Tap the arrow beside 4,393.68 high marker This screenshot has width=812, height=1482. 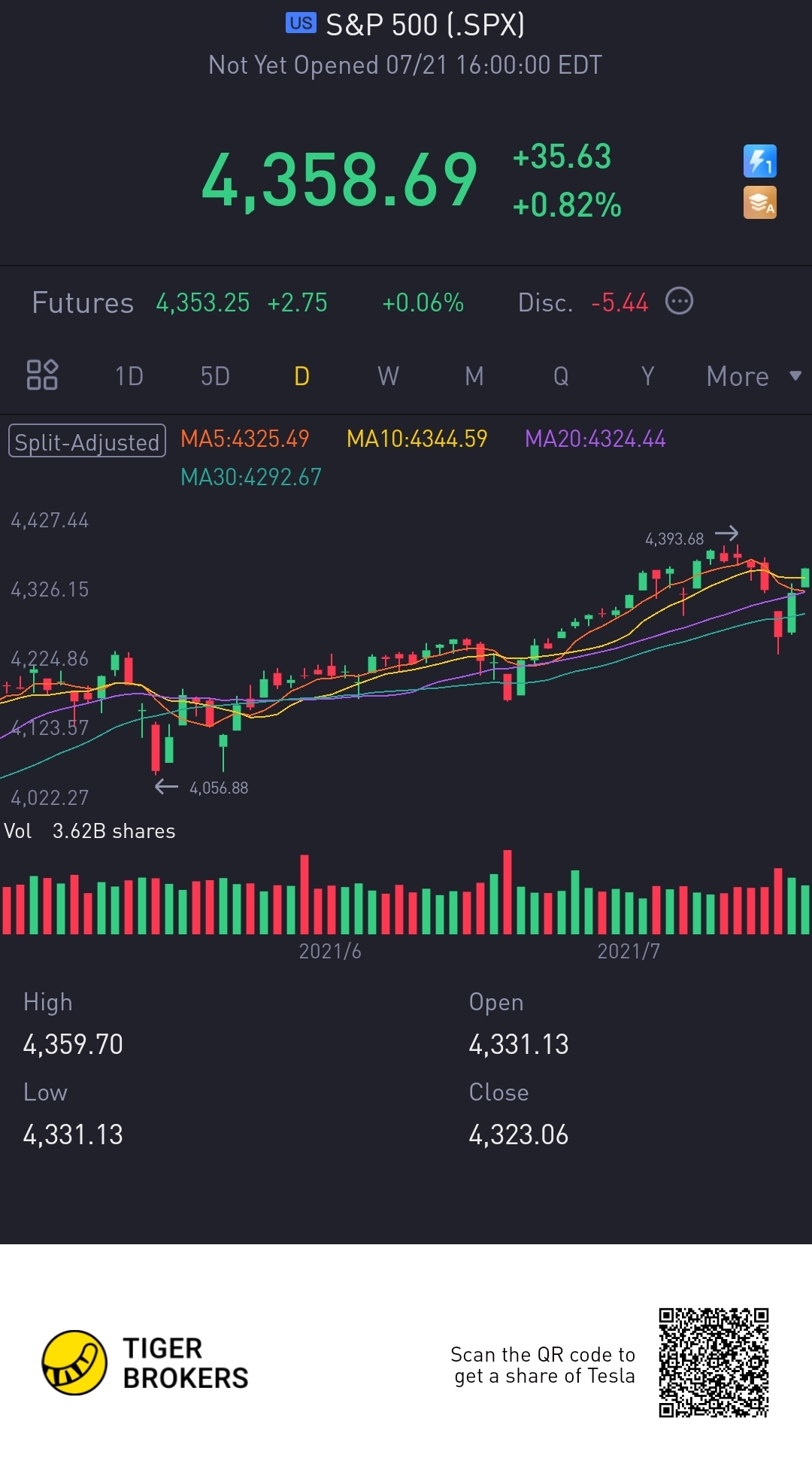click(726, 533)
